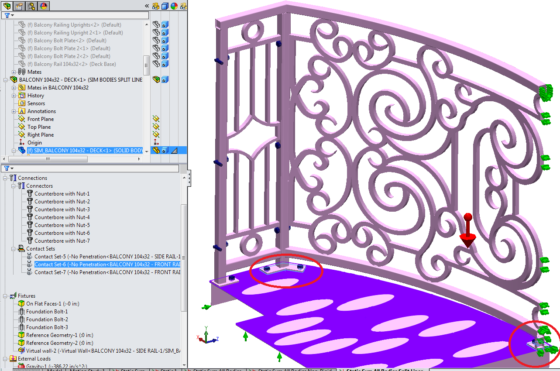Viewport: 560px width, 371px height.
Task: Select Right Plane in the tree
Action: click(40, 135)
